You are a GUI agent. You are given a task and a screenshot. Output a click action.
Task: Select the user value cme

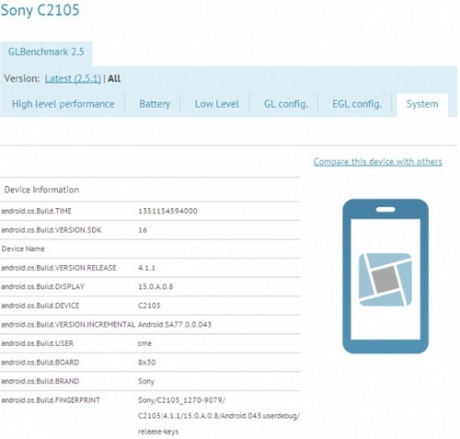145,343
